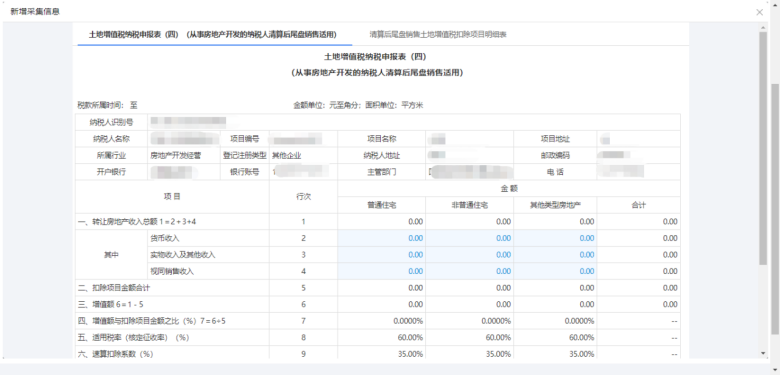
Task: Edit 货币收入 非普通住宅 amount field
Action: (470, 238)
